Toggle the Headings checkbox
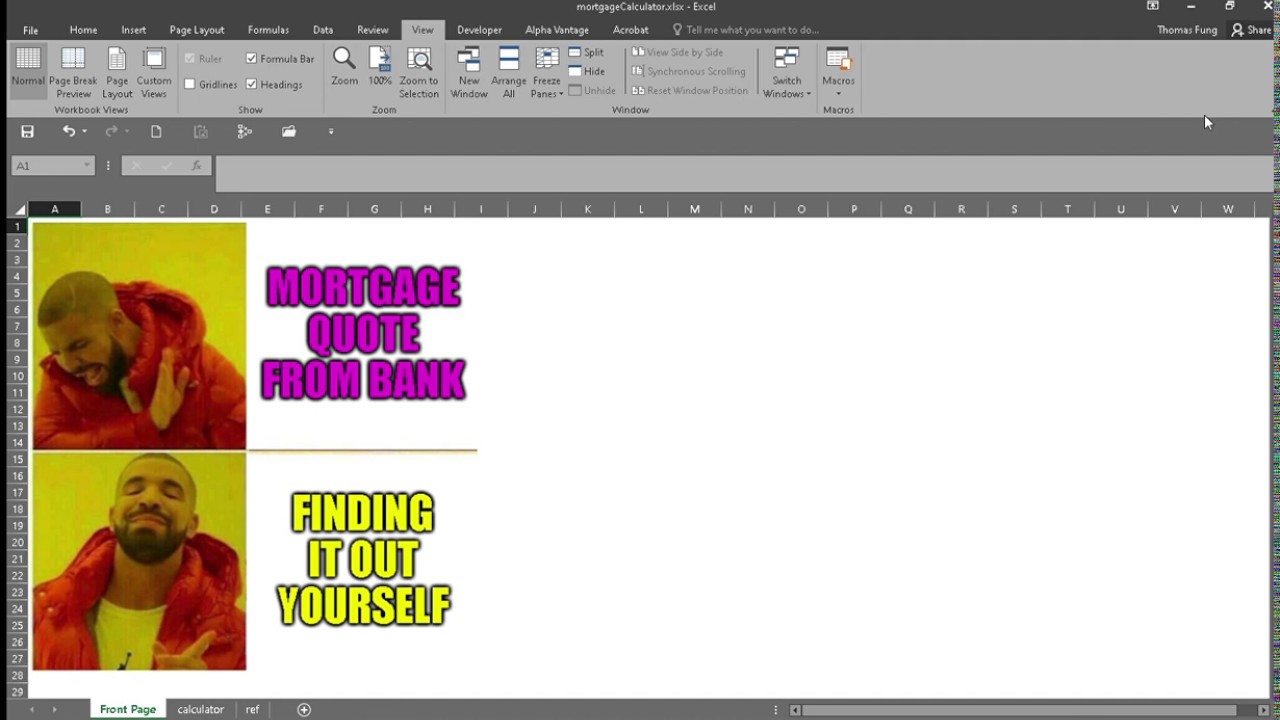1280x720 pixels. pyautogui.click(x=251, y=84)
